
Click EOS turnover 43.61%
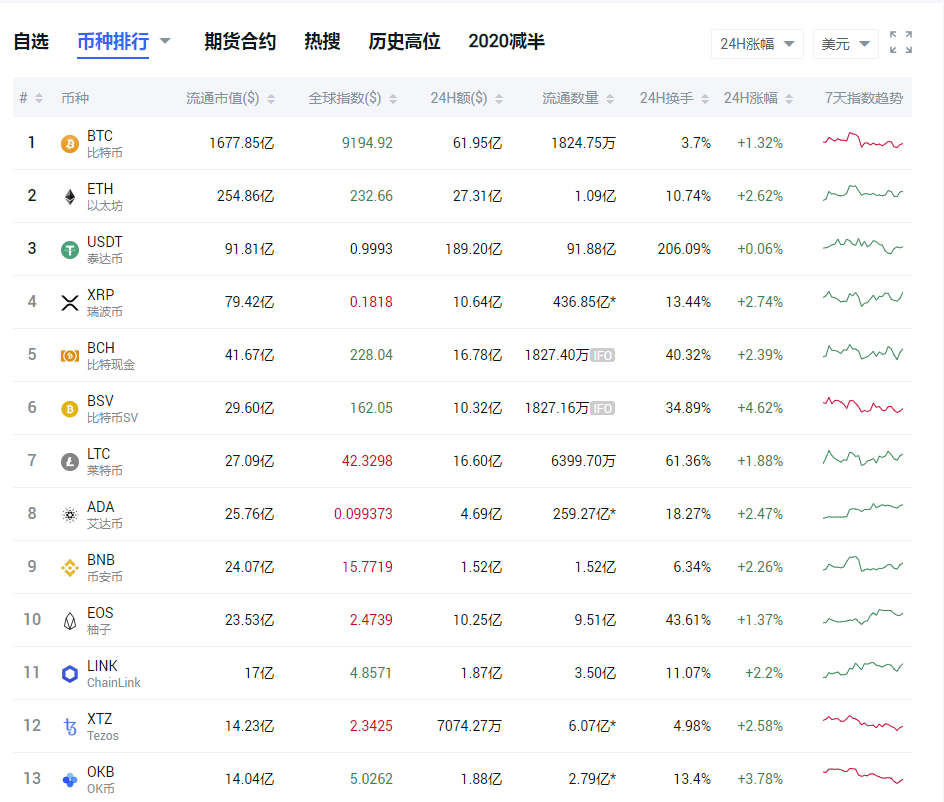[x=688, y=620]
